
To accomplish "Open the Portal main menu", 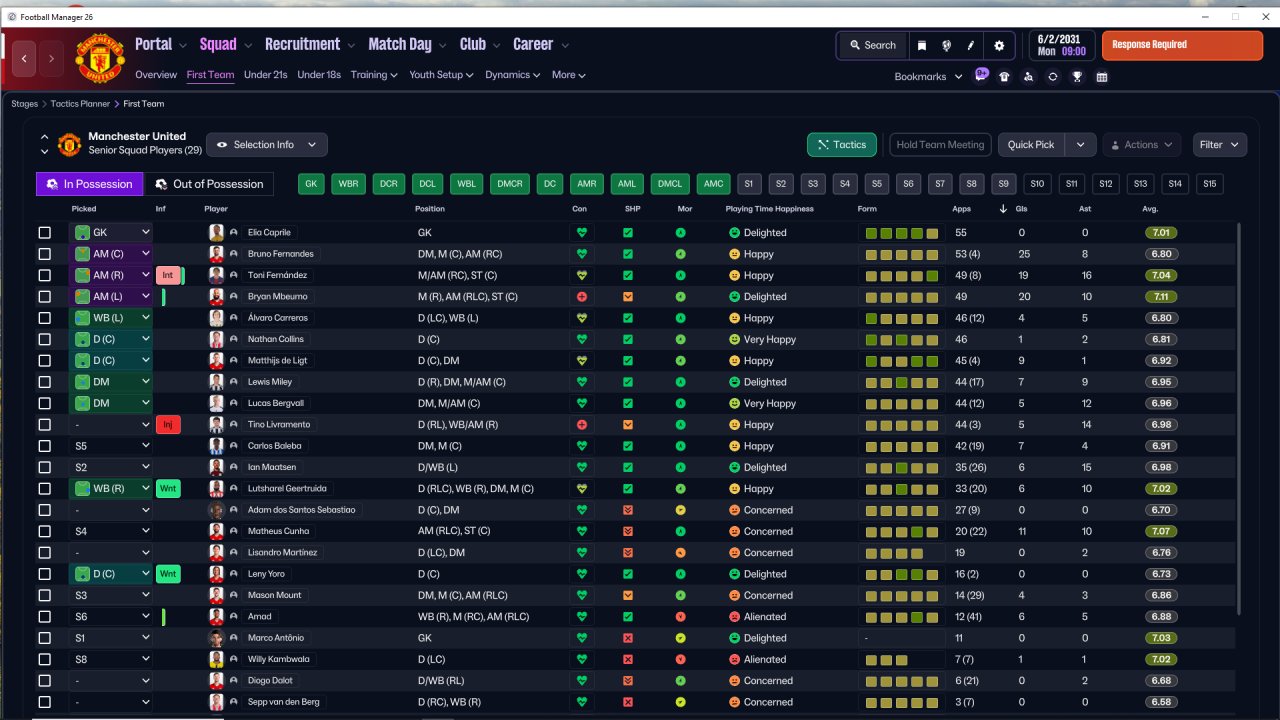I will click(x=160, y=45).
